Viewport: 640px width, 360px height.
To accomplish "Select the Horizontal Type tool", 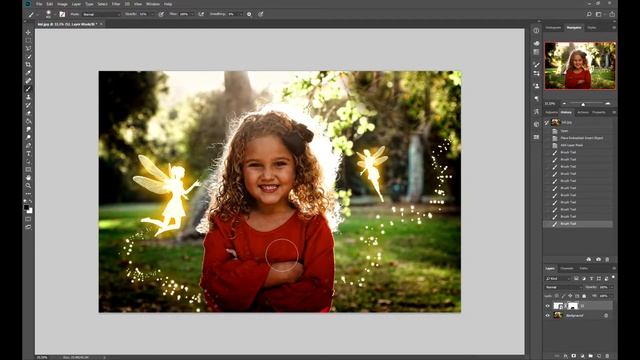I will 28,154.
